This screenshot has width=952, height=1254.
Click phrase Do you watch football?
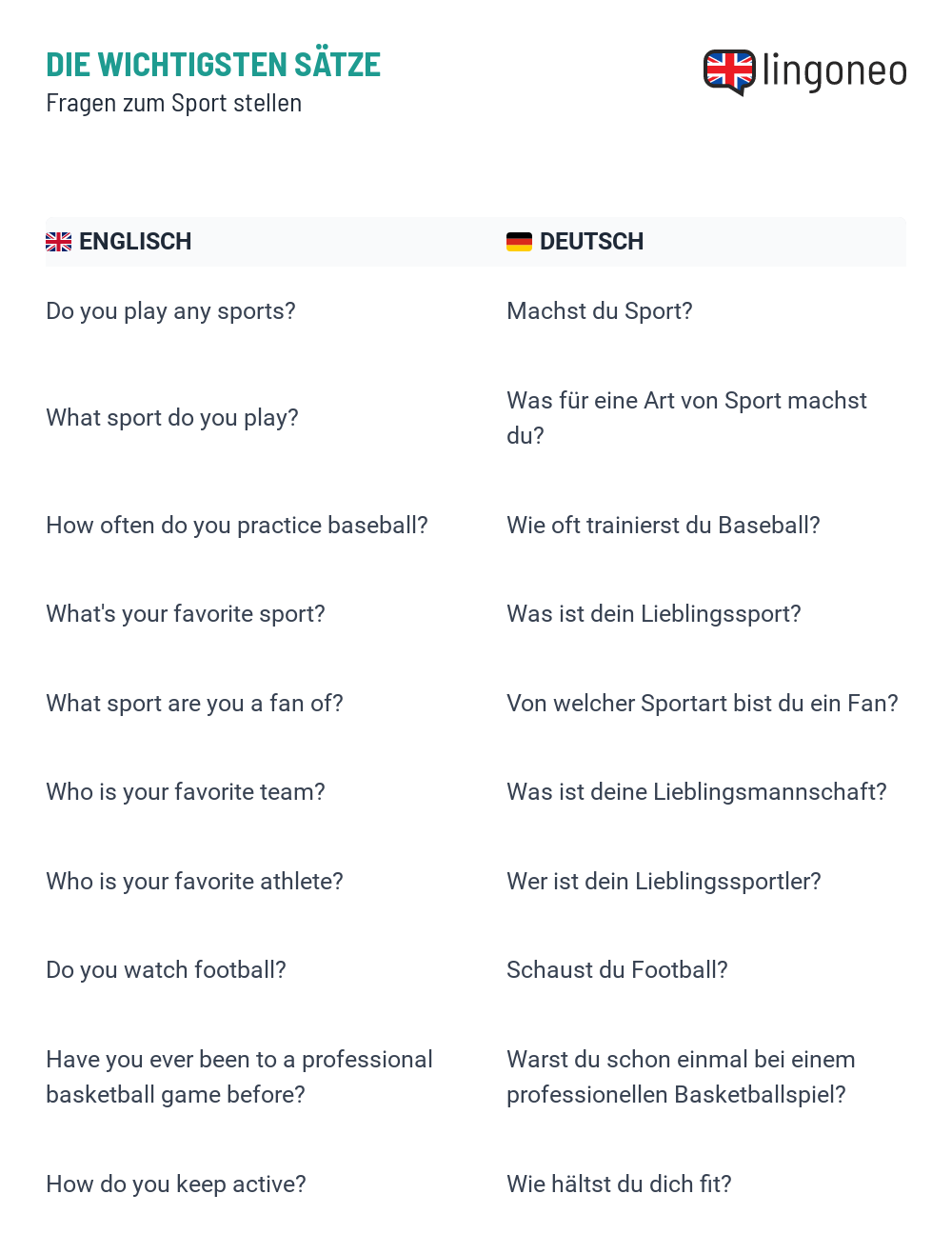click(x=167, y=970)
